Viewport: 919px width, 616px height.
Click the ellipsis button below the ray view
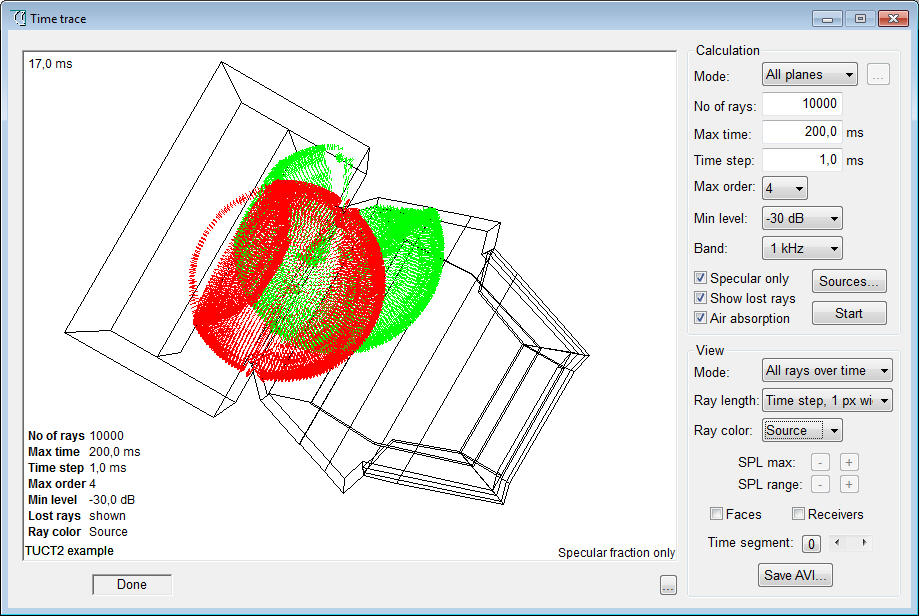[668, 585]
